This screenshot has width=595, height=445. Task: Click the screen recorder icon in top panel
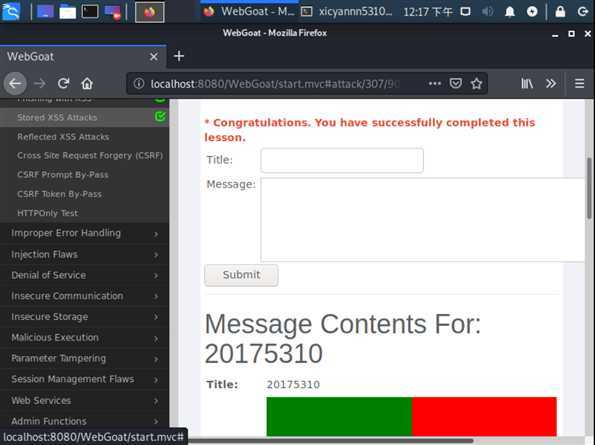tap(113, 12)
